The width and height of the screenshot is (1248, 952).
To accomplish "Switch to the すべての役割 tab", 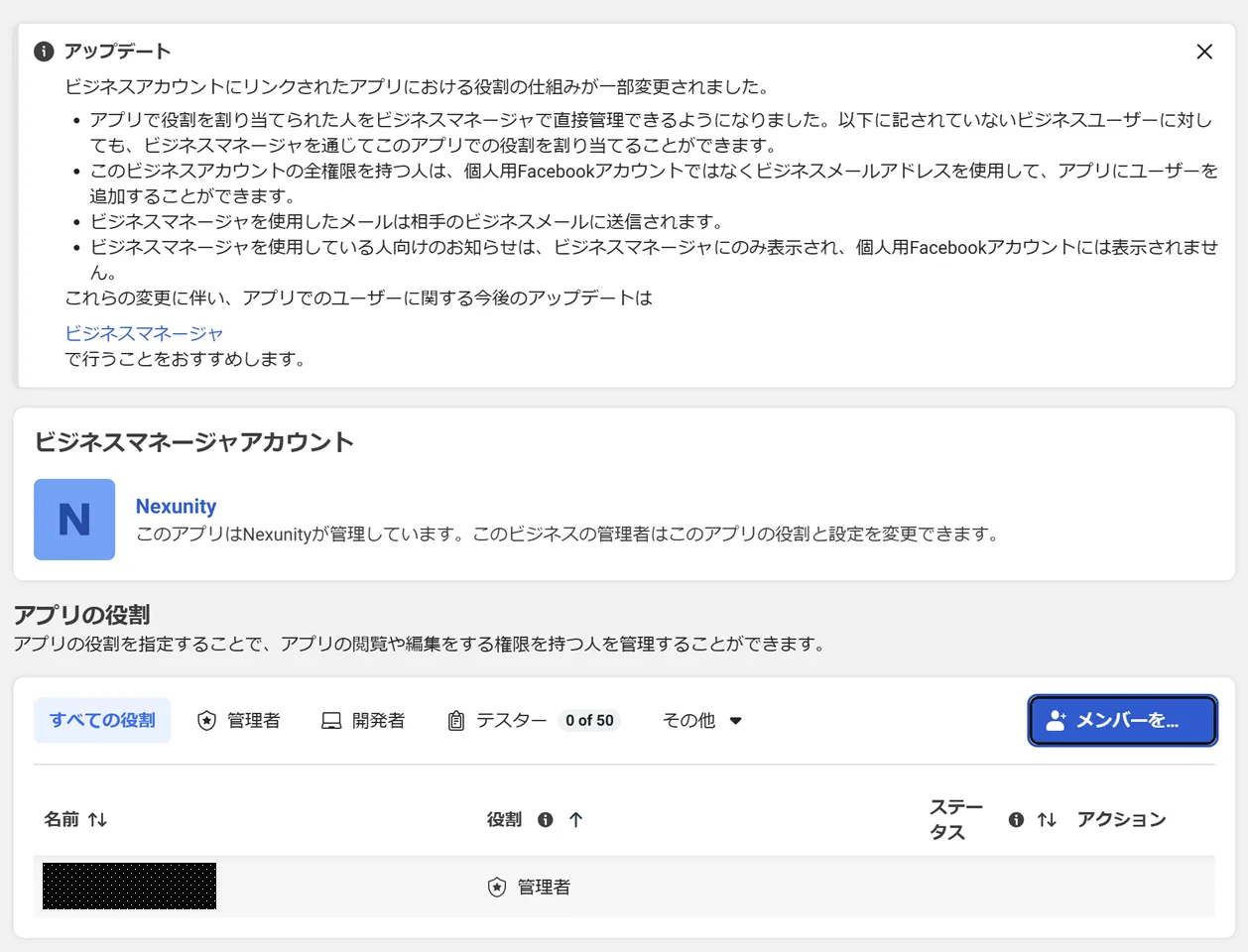I will (102, 720).
